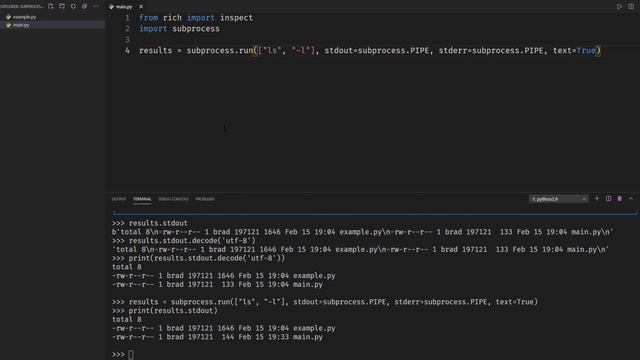This screenshot has height=360, width=640.
Task: Select main.py in the file tree
Action: (53, 25)
